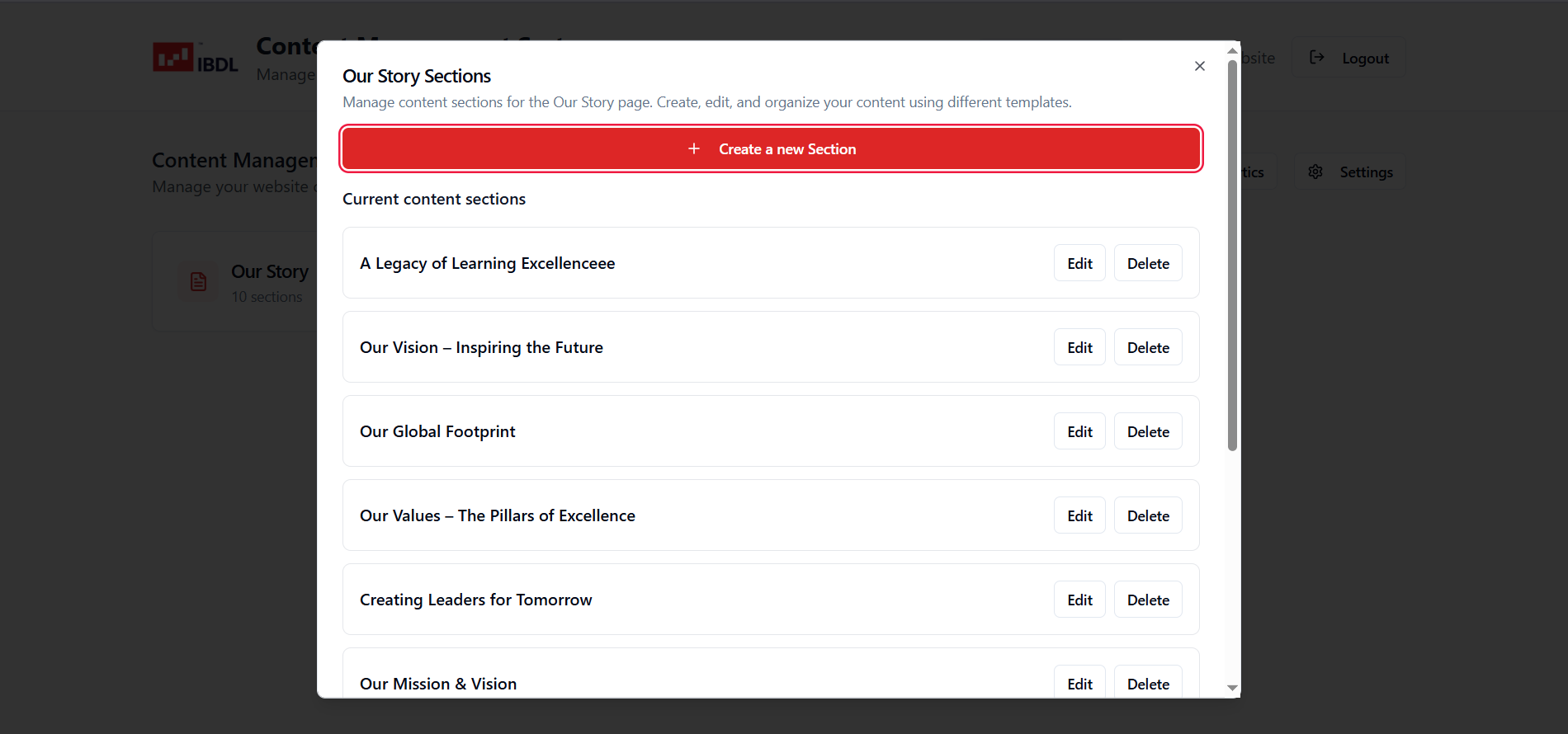
Task: Open Settings via the gear icon
Action: [x=1315, y=172]
